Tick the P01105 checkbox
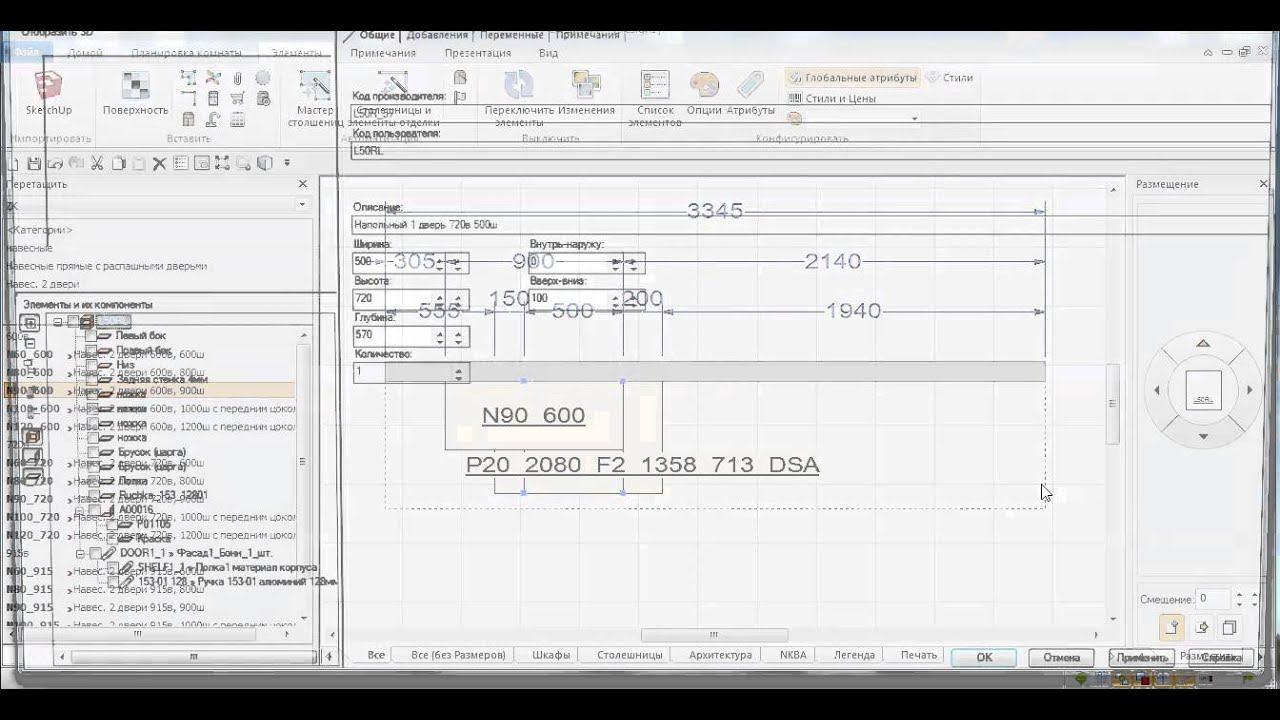The width and height of the screenshot is (1280, 720). tap(113, 524)
